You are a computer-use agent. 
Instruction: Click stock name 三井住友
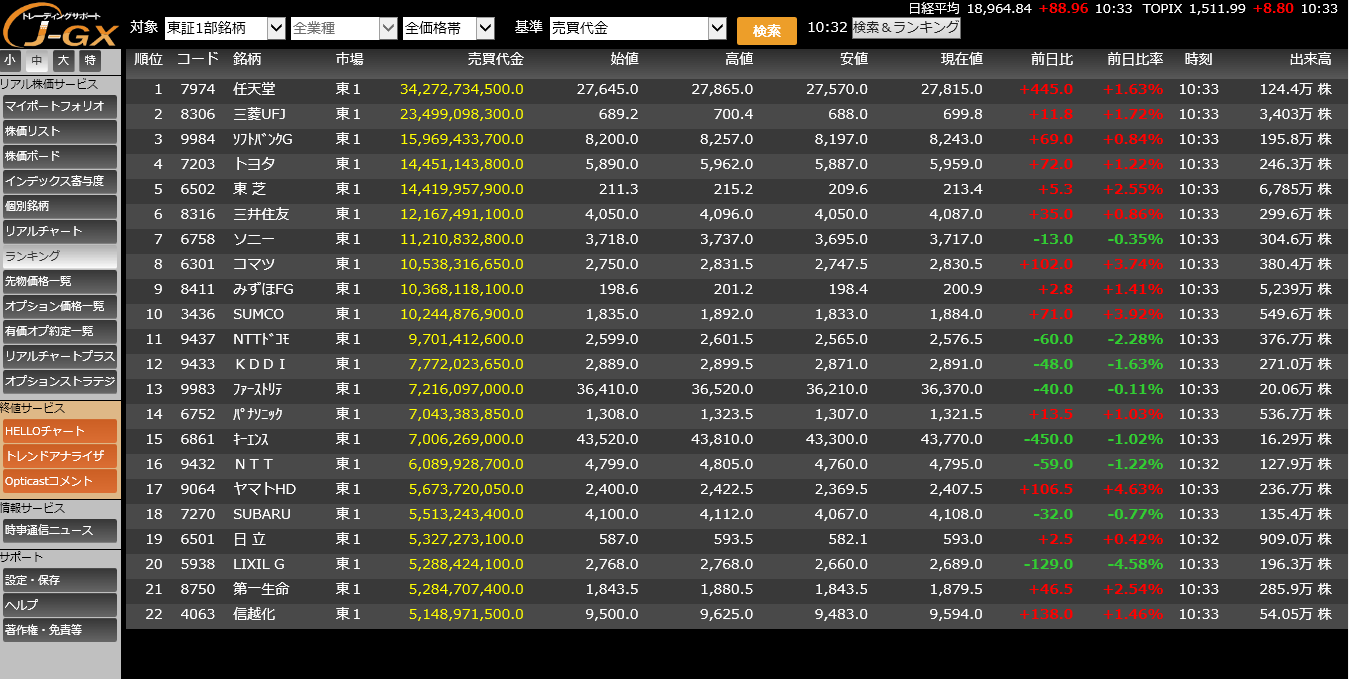[x=261, y=214]
